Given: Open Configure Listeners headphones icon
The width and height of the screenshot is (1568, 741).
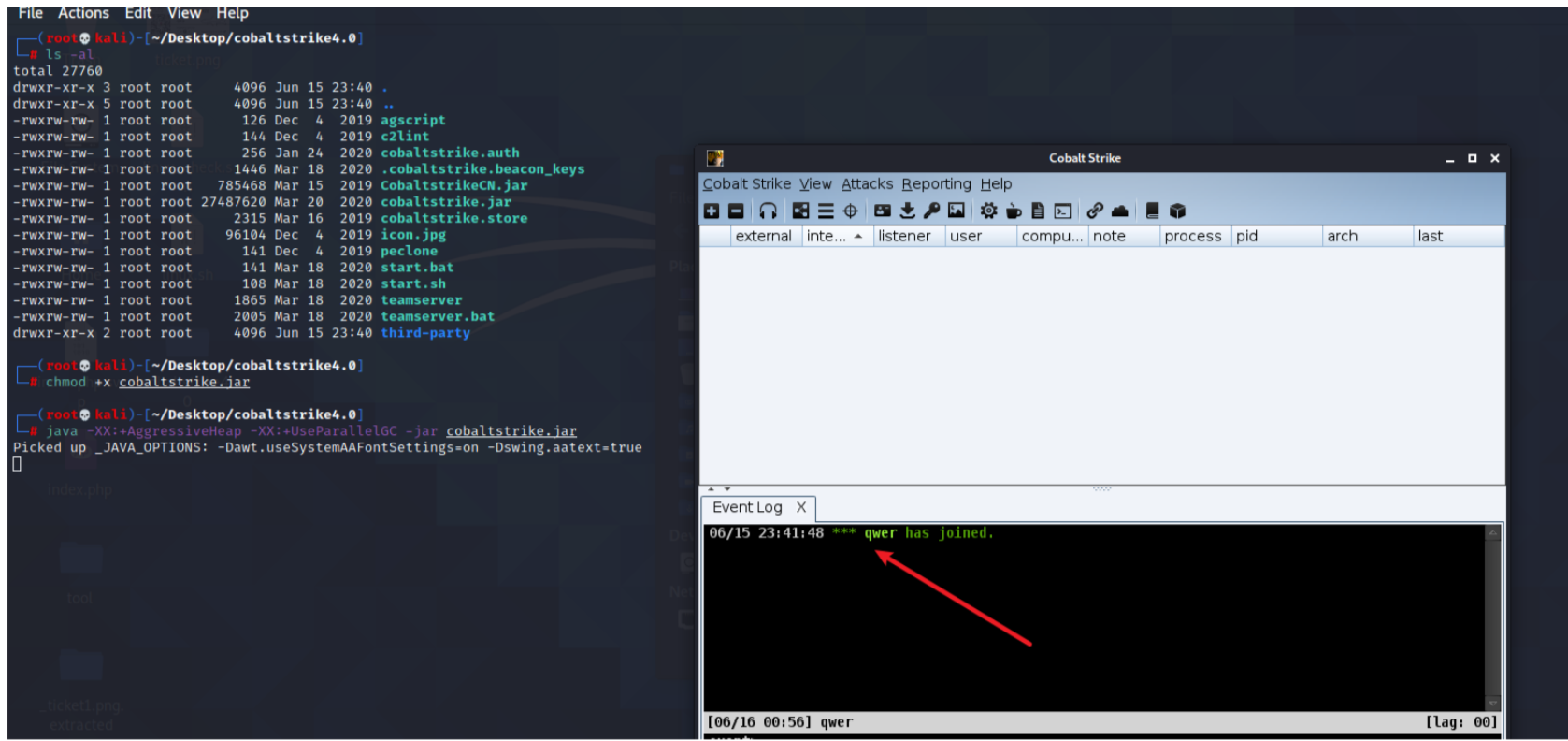Looking at the screenshot, I should 768,211.
